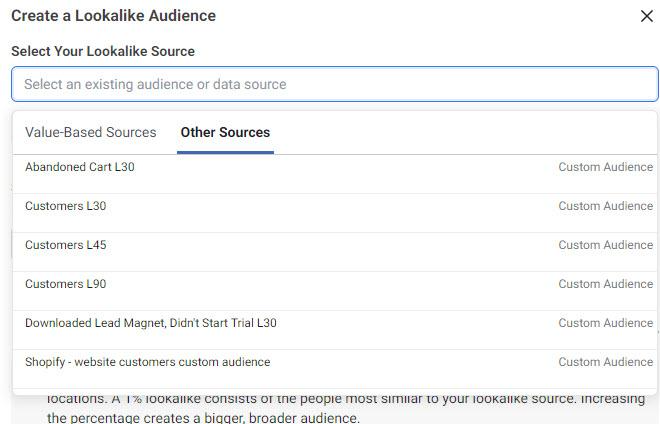Click the Create a Lookalike Audience heading
Viewport: 660px width, 424px height.
pos(113,16)
